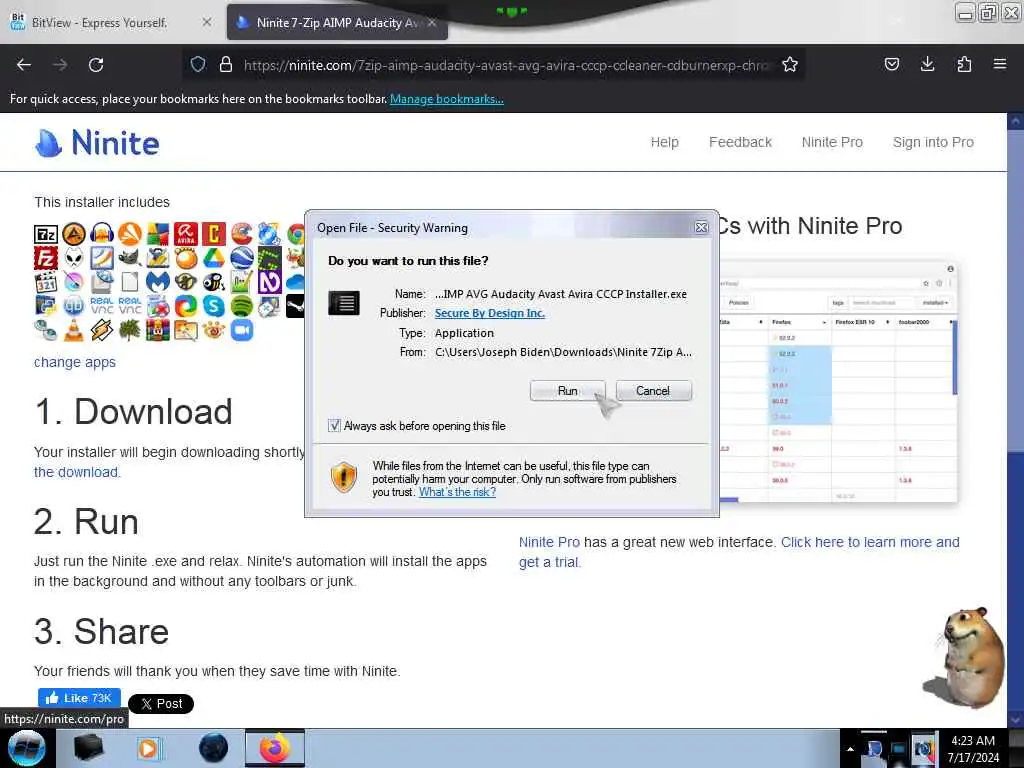
Task: Click the red Avira icon
Action: [185, 234]
